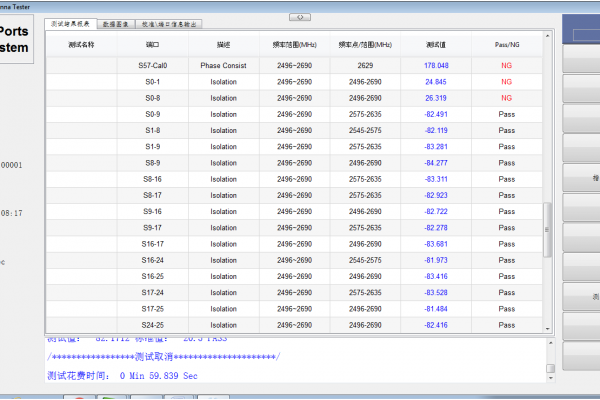
Task: Select the S9-17 port cell
Action: point(153,228)
